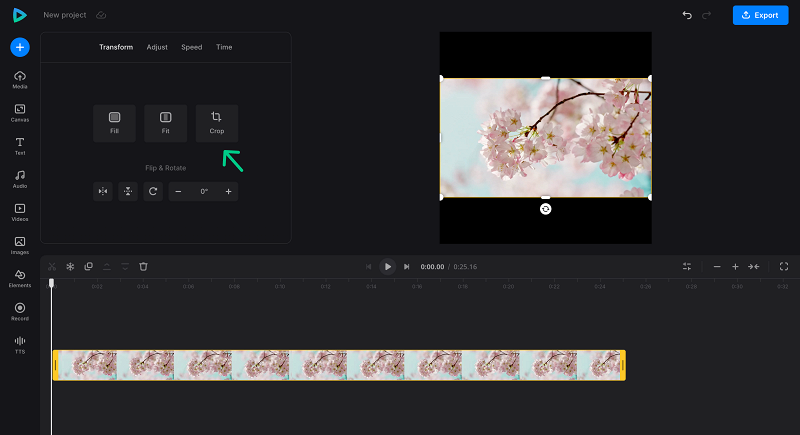Open the Videos sidebar panel
The height and width of the screenshot is (435, 800).
tap(20, 213)
